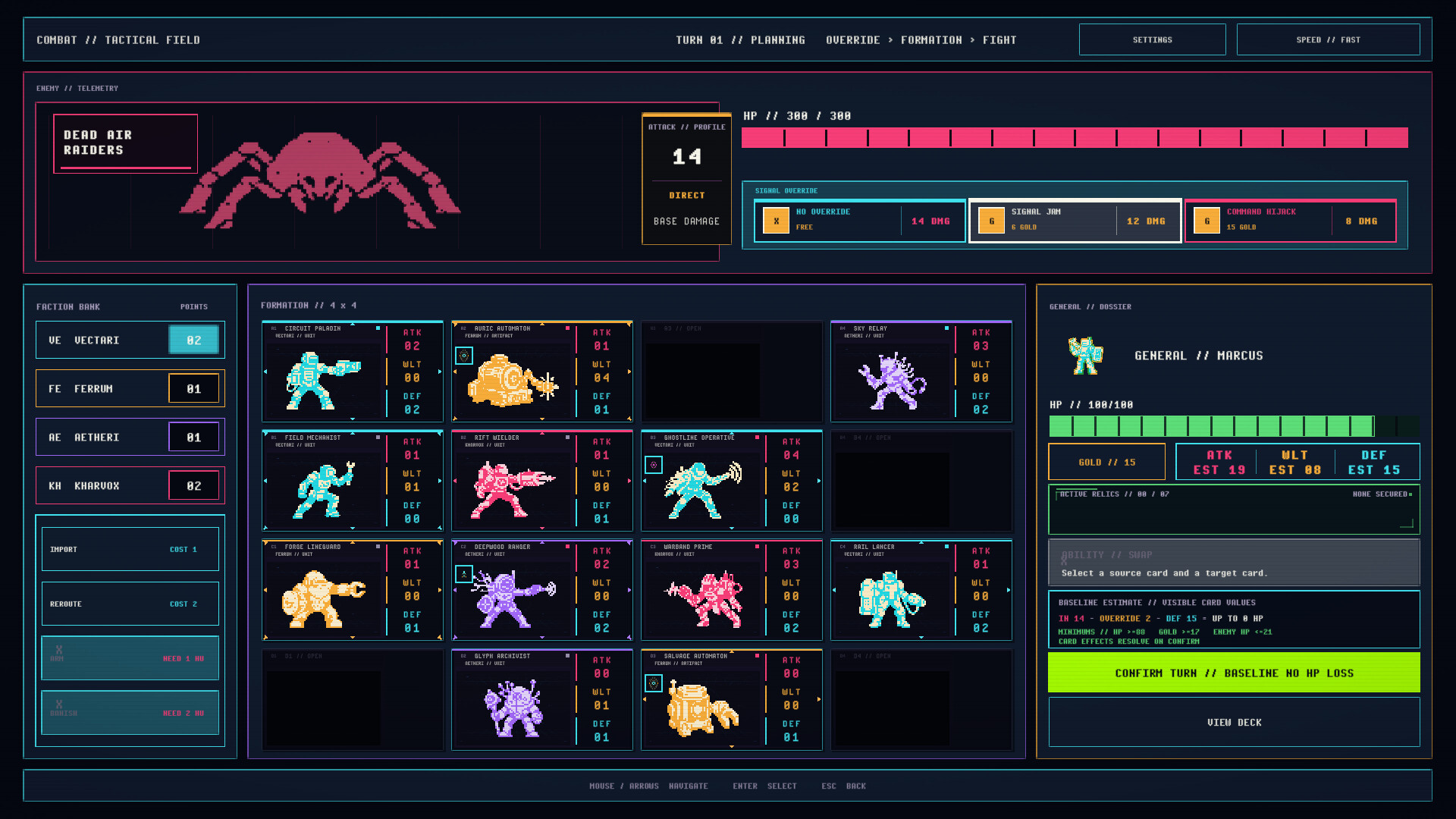The height and width of the screenshot is (819, 1456).
Task: Toggle game speed Fast setting
Action: [1328, 39]
